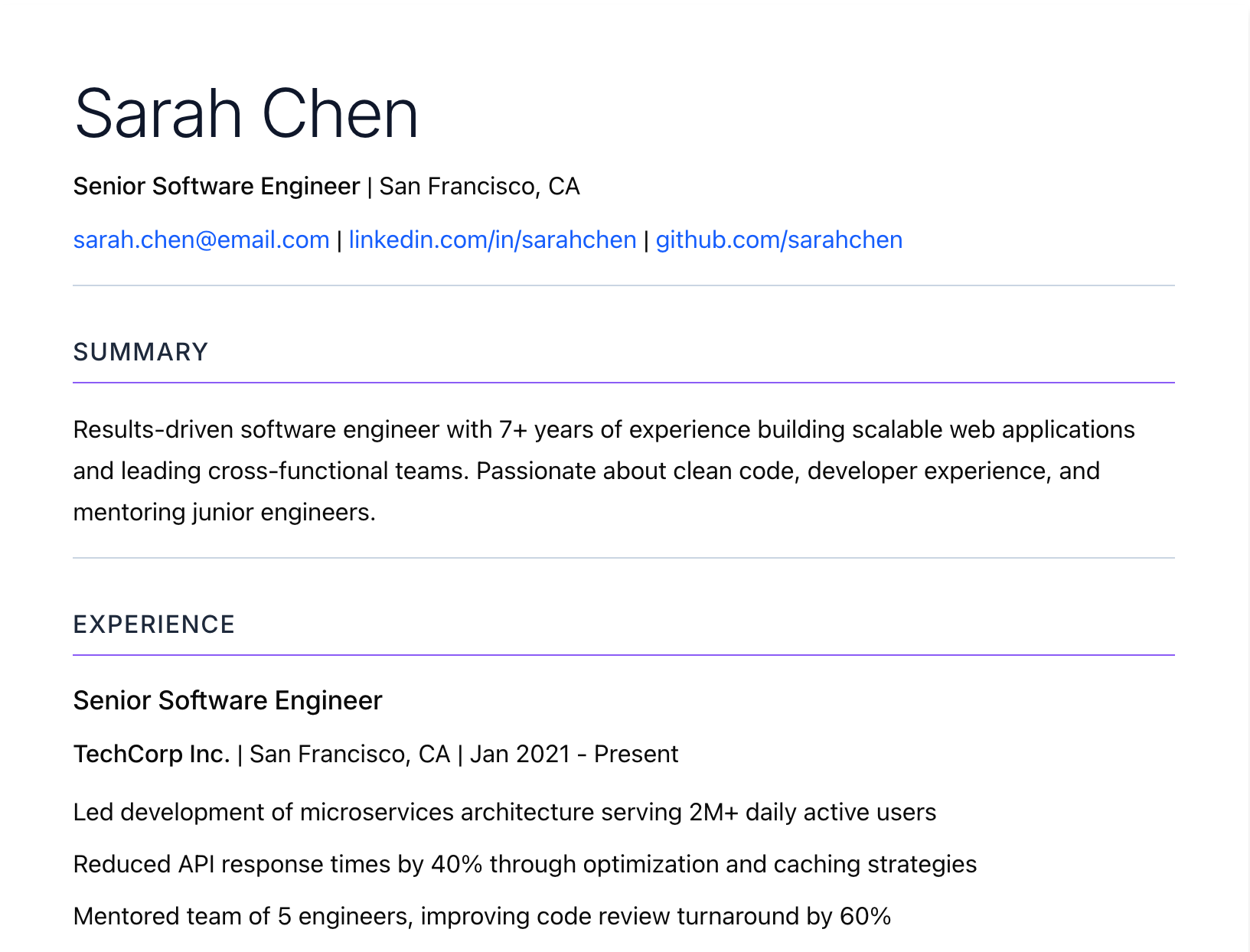Viewport: 1250px width, 952px height.
Task: Click the Mentored team of 5 engineers line
Action: (481, 916)
